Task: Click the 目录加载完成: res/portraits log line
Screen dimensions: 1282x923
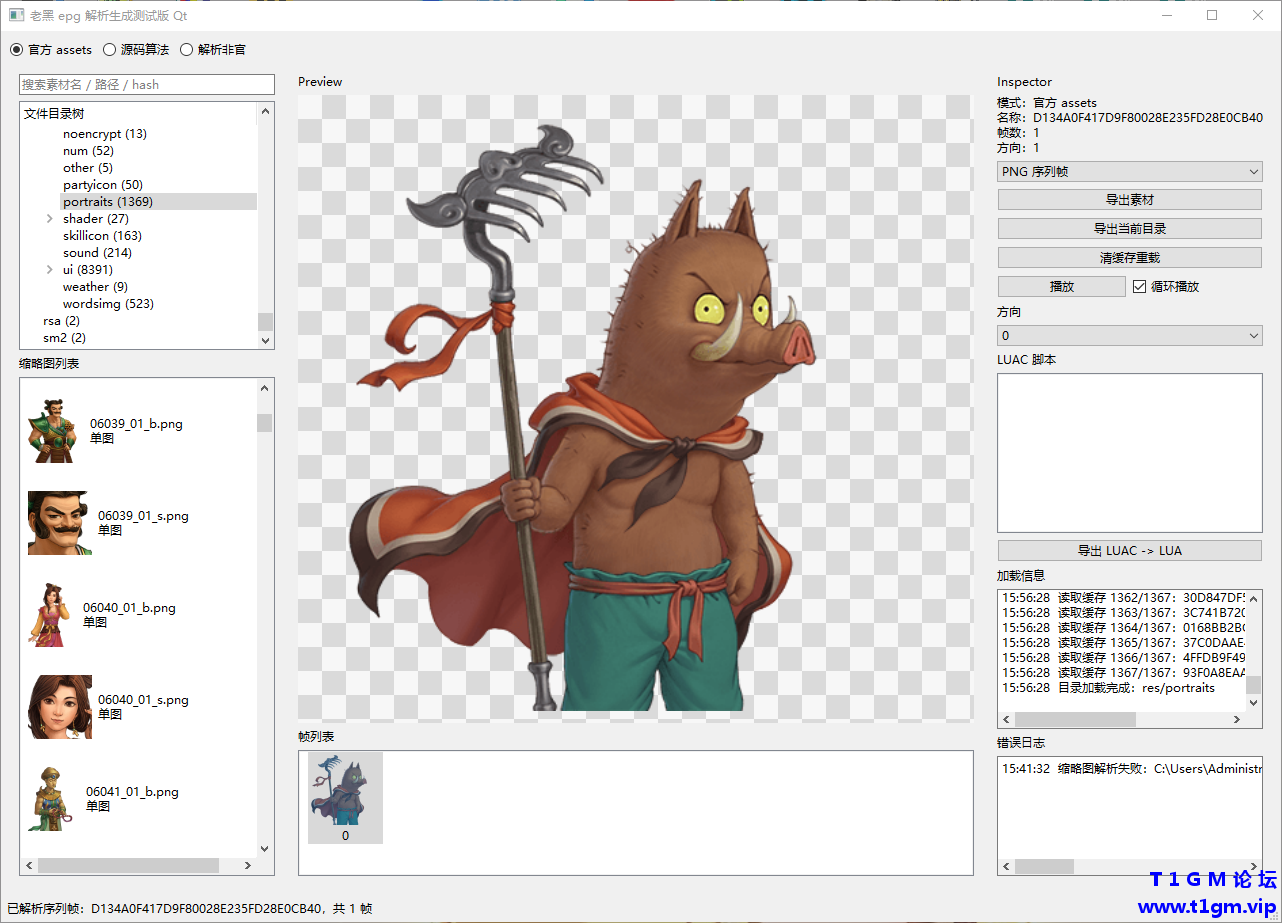Action: coord(1108,688)
